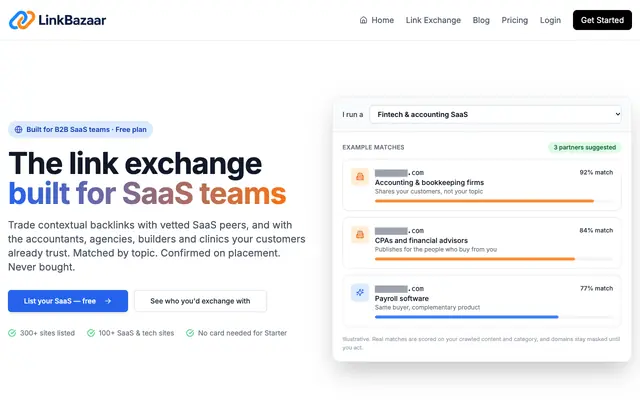Click the check icon beside 300+ sites listed
640x400 pixels.
point(12,333)
